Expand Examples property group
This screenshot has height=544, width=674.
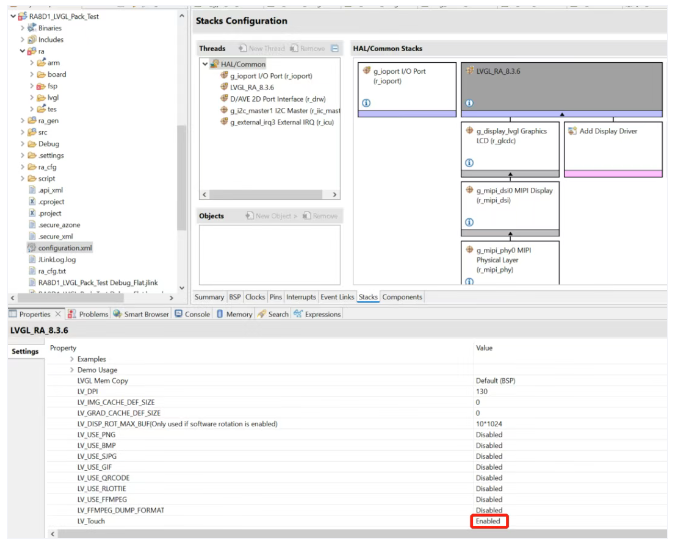(72, 359)
